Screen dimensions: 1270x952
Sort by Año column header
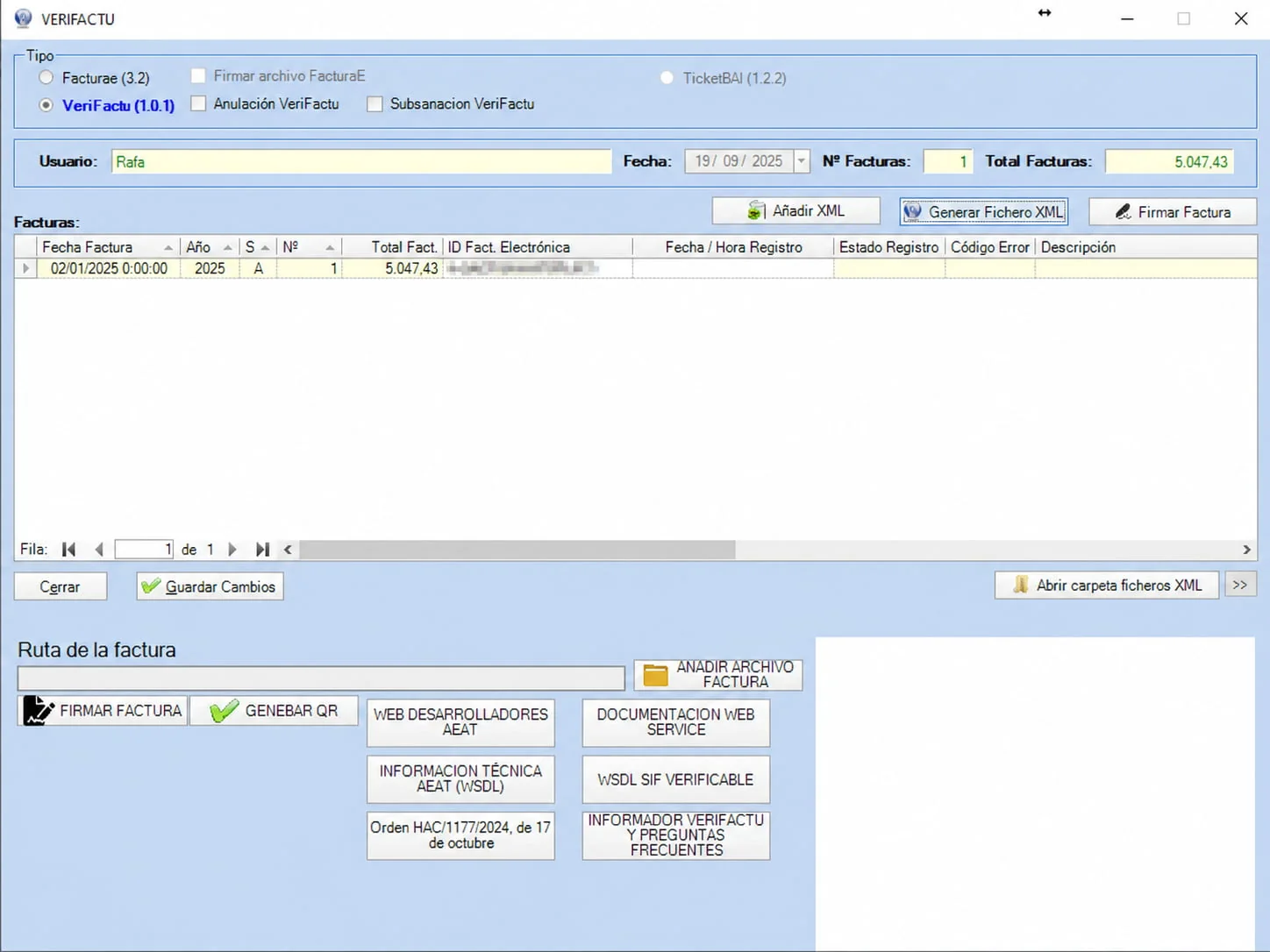[x=210, y=247]
